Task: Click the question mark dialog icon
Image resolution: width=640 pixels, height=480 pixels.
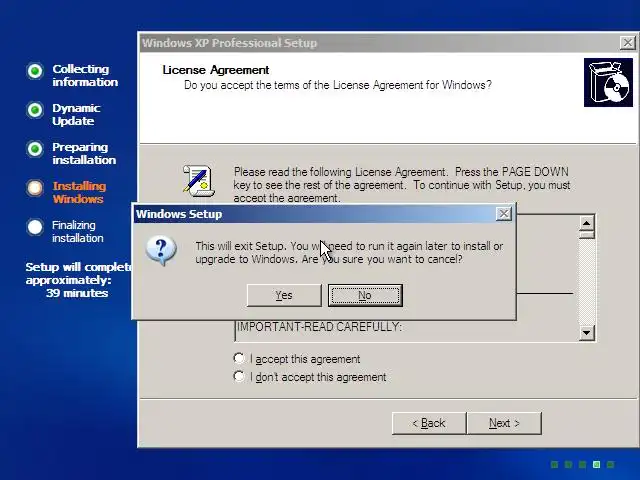Action: 161,250
